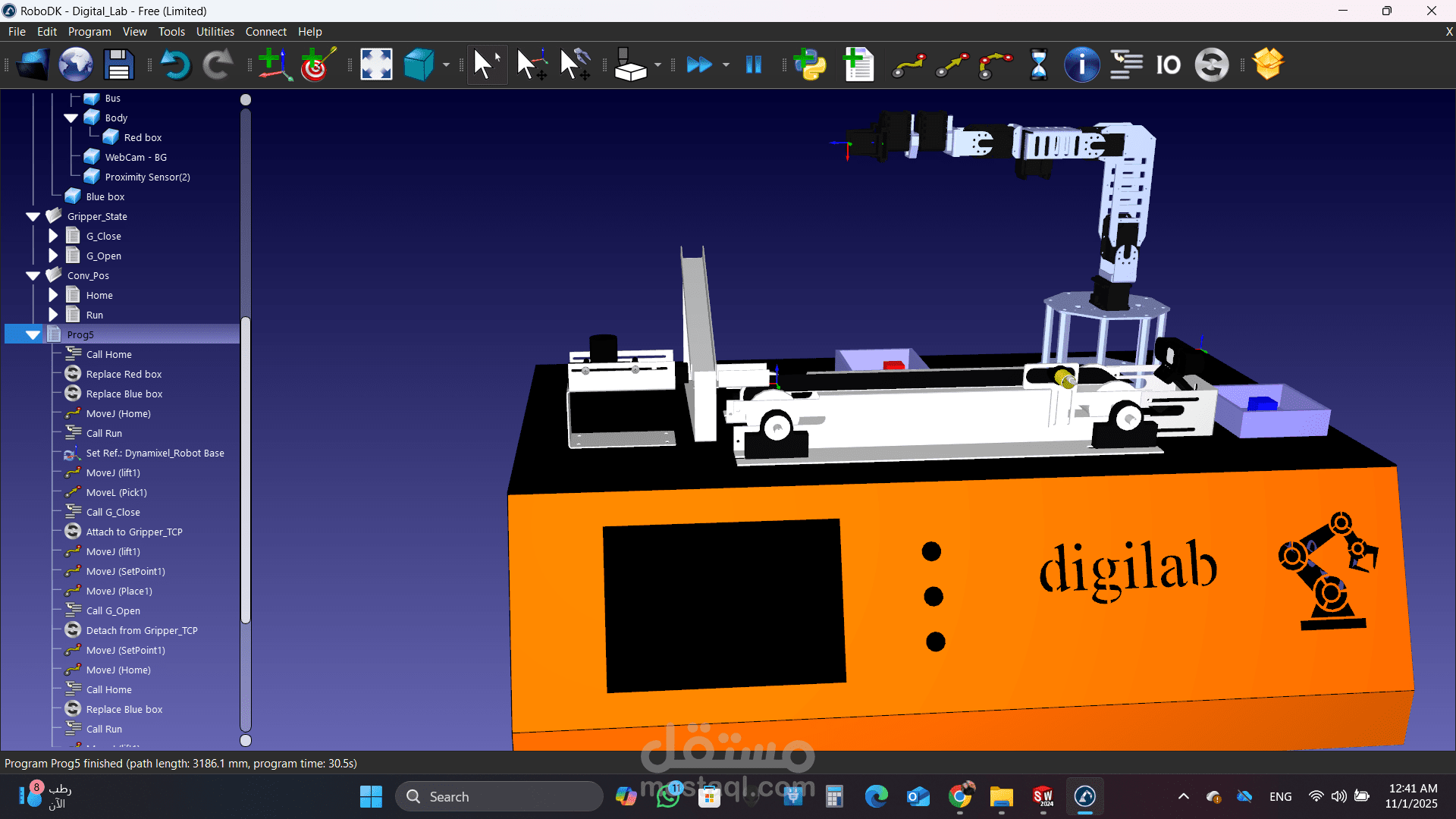Open the Program menu
The height and width of the screenshot is (819, 1456).
(x=89, y=31)
